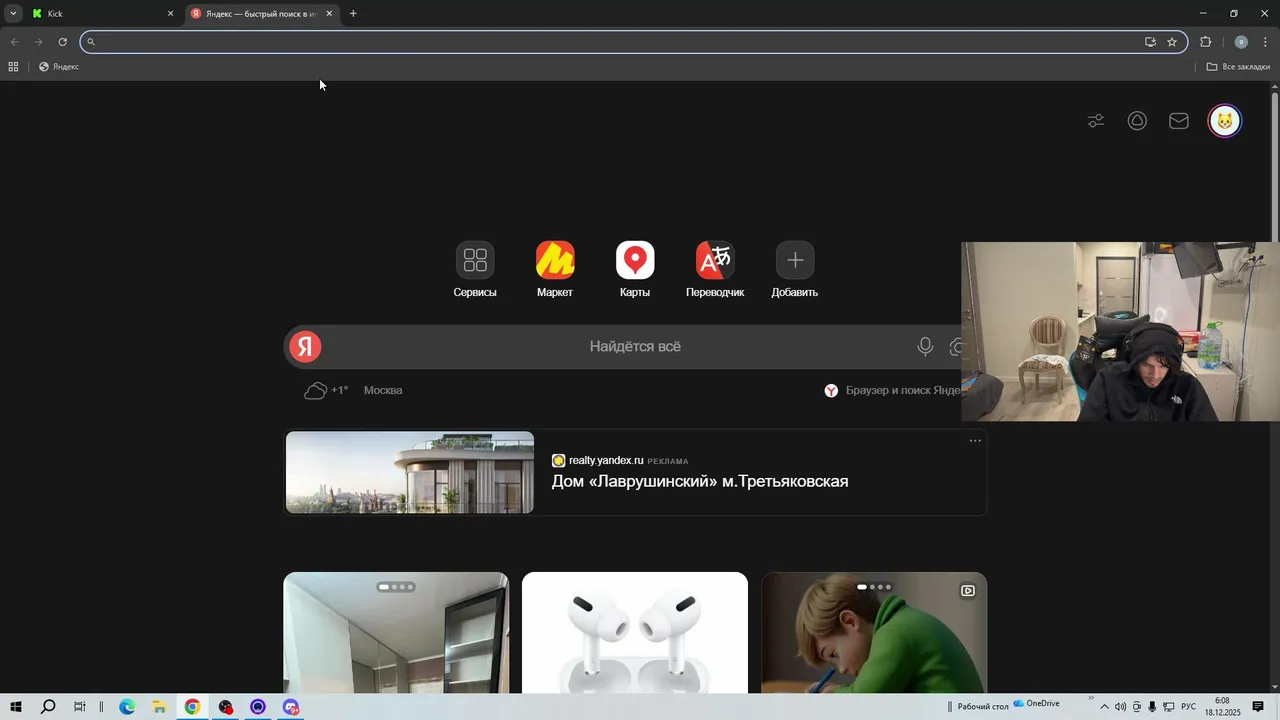Image resolution: width=1280 pixels, height=720 pixels.
Task: Open the Windows notification center
Action: pos(1258,707)
